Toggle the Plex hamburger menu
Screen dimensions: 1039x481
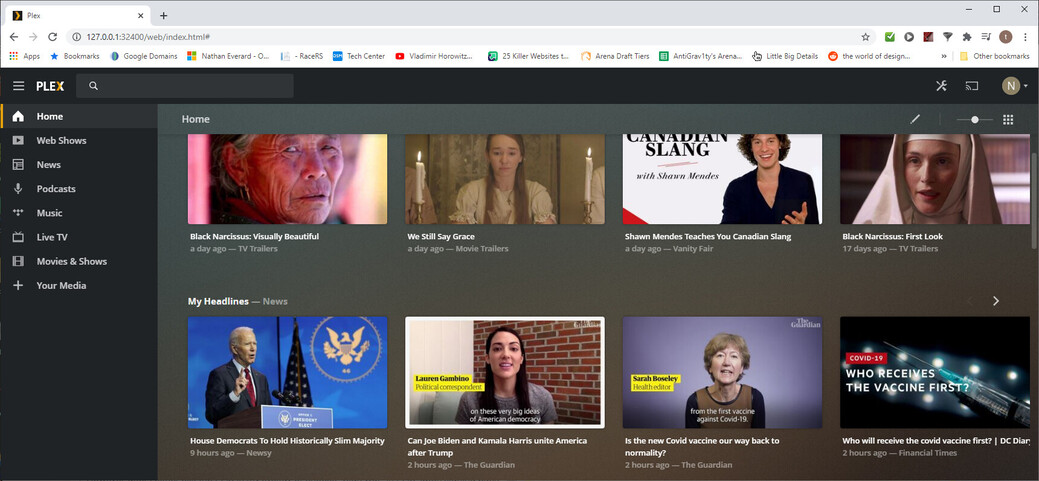click(x=19, y=86)
